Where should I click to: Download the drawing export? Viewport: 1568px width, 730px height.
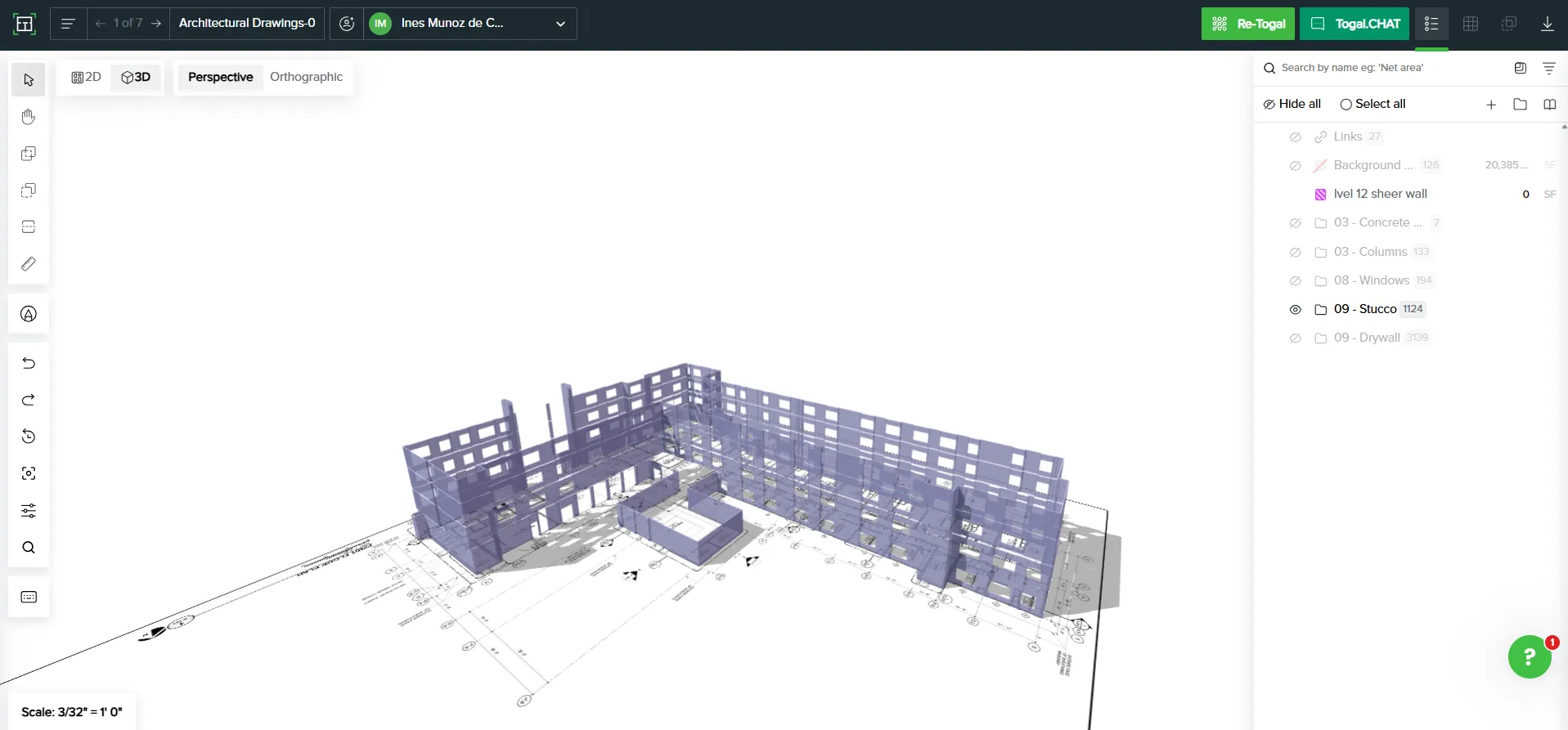click(x=1548, y=24)
